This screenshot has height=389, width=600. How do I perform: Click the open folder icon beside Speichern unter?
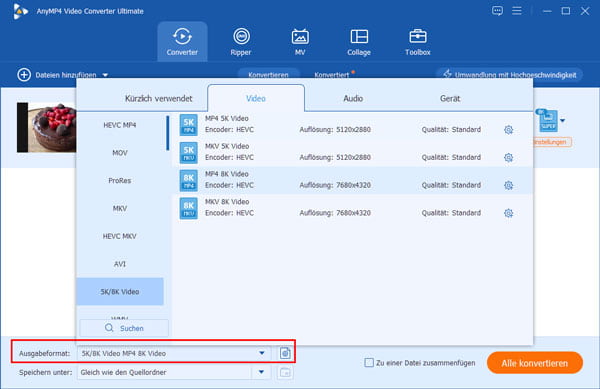coord(285,372)
